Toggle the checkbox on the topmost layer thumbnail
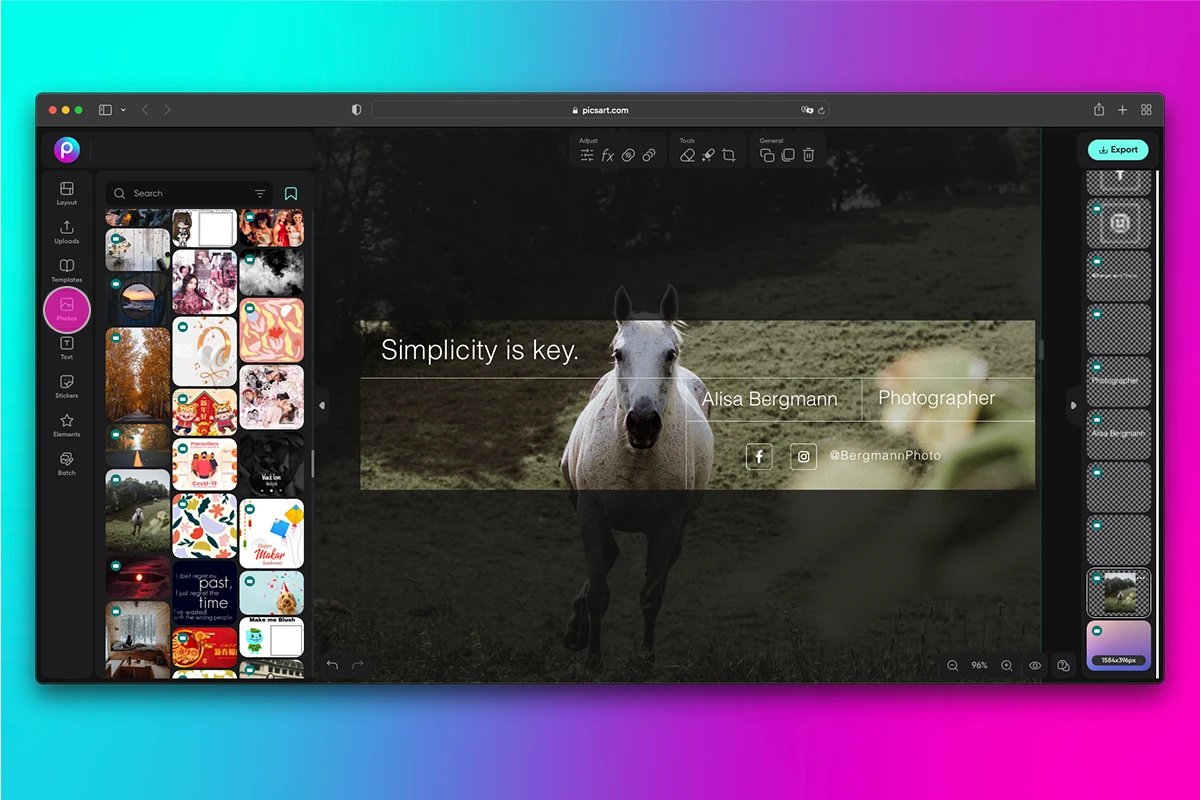 1097,208
